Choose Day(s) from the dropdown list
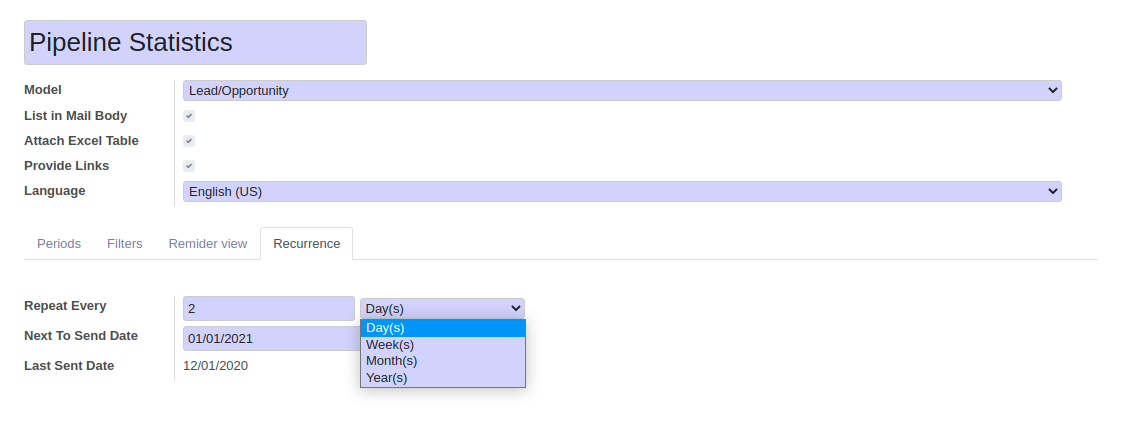 pos(442,328)
